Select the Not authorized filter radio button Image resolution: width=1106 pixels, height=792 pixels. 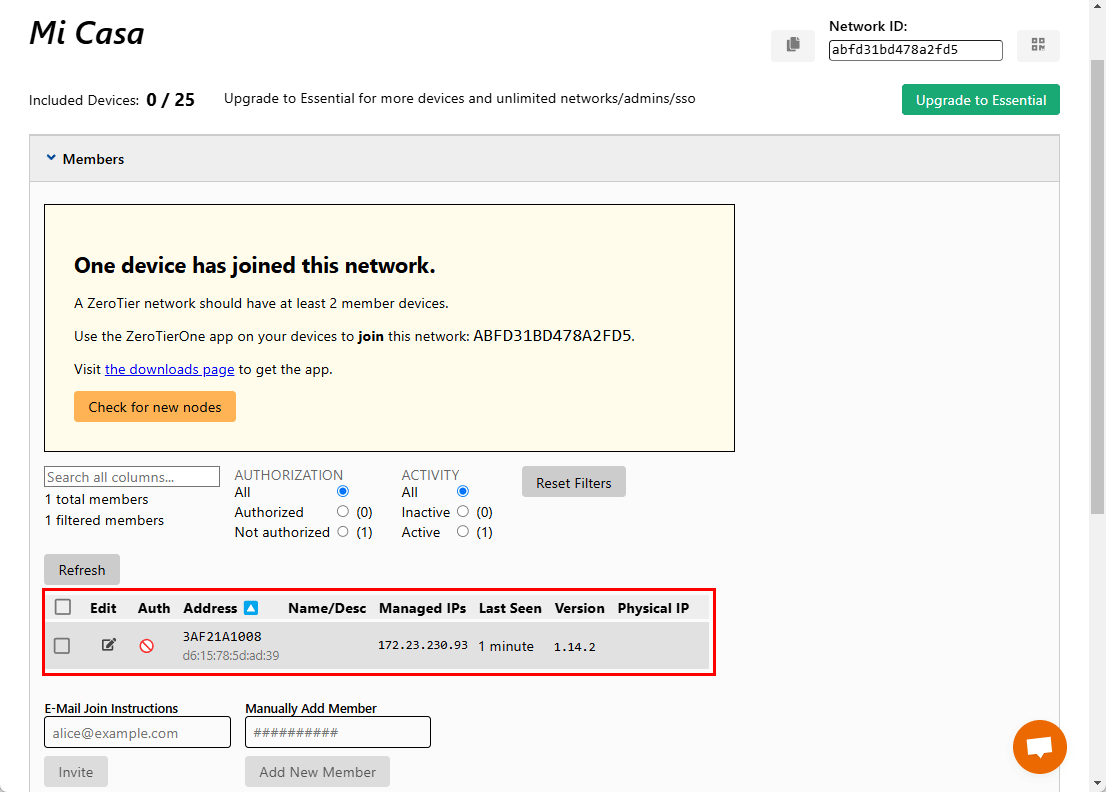343,532
